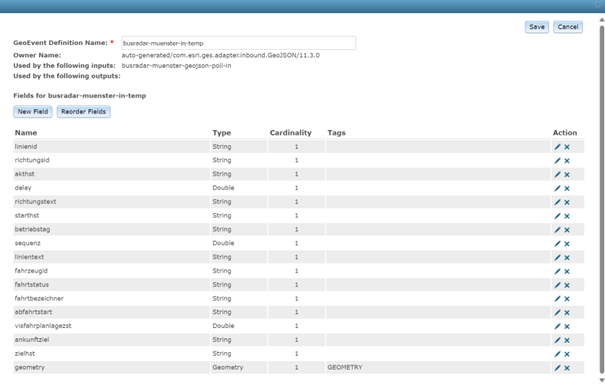Screen dimensions: 605x384
Task: Delete the zielhst field
Action: pos(567,354)
